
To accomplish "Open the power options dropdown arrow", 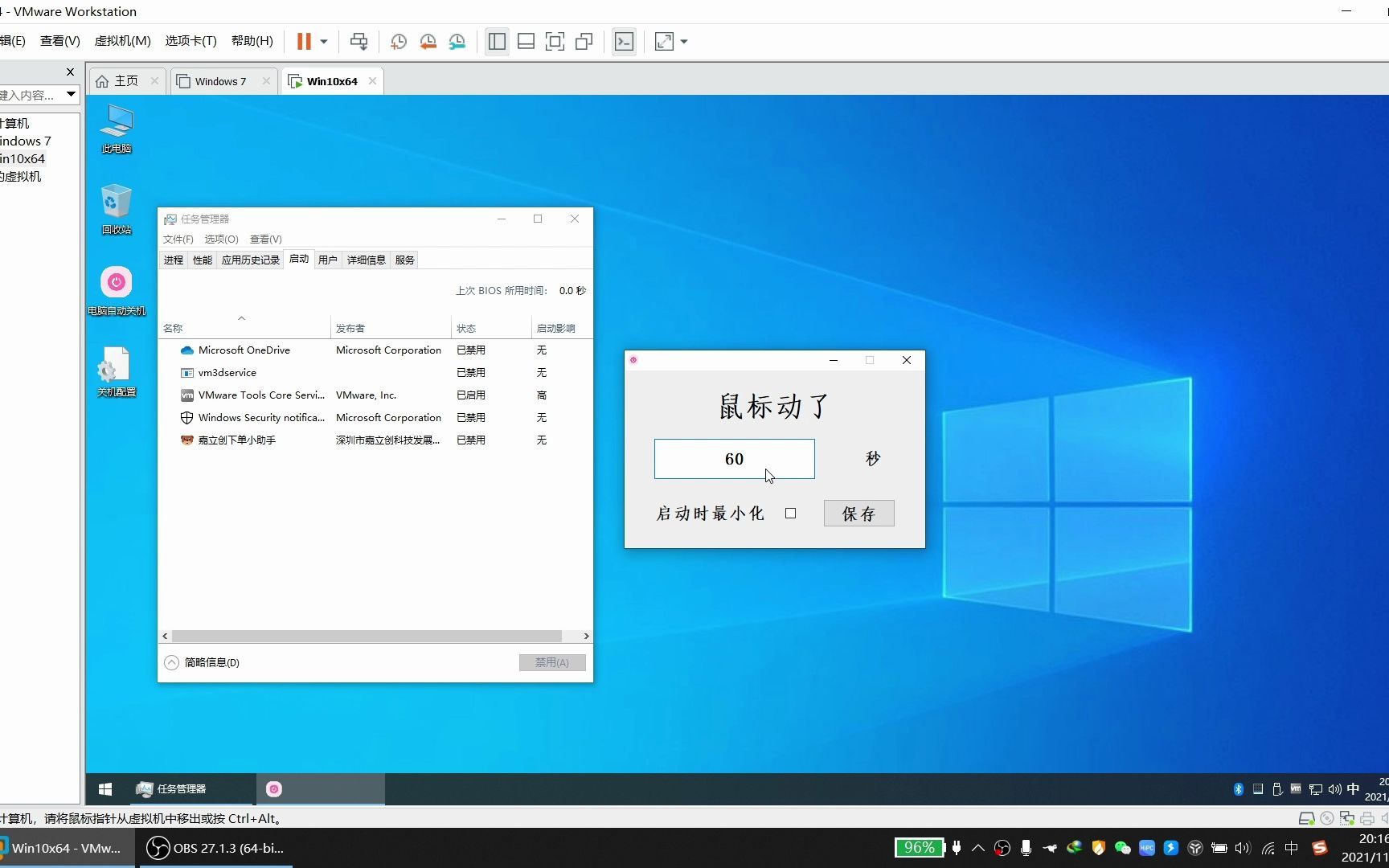I will (x=324, y=41).
